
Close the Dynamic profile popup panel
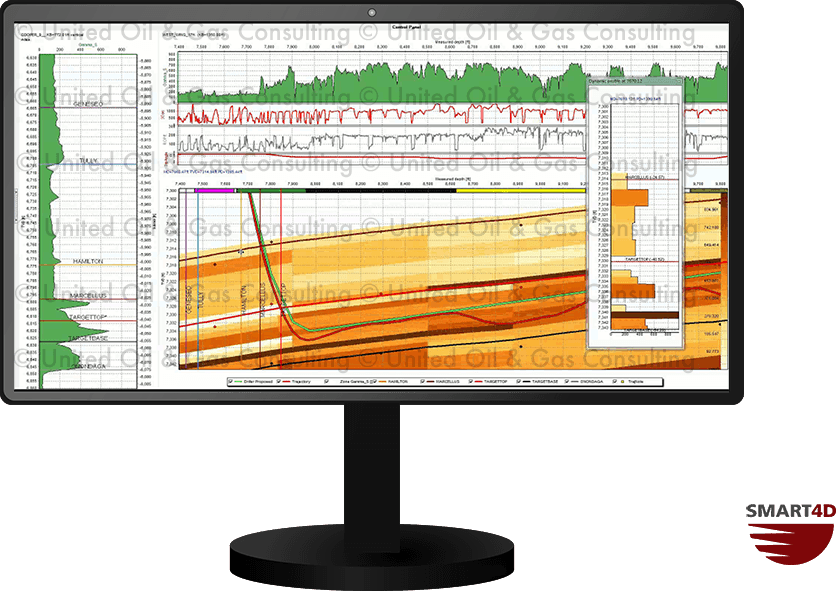678,83
